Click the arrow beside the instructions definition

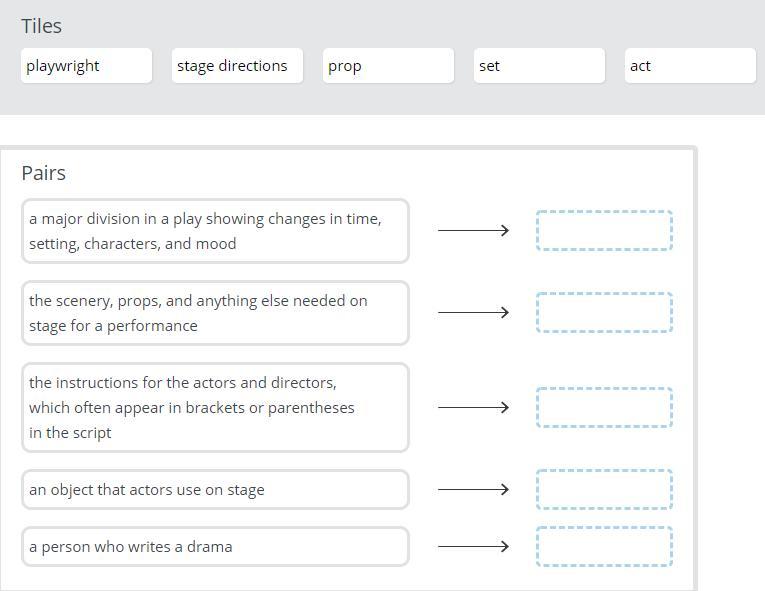473,407
